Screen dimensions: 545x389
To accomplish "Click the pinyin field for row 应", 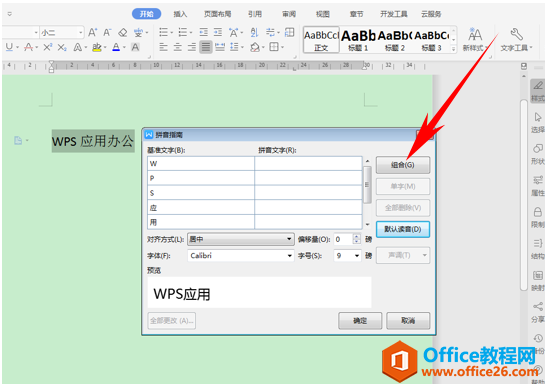I will pos(308,208).
